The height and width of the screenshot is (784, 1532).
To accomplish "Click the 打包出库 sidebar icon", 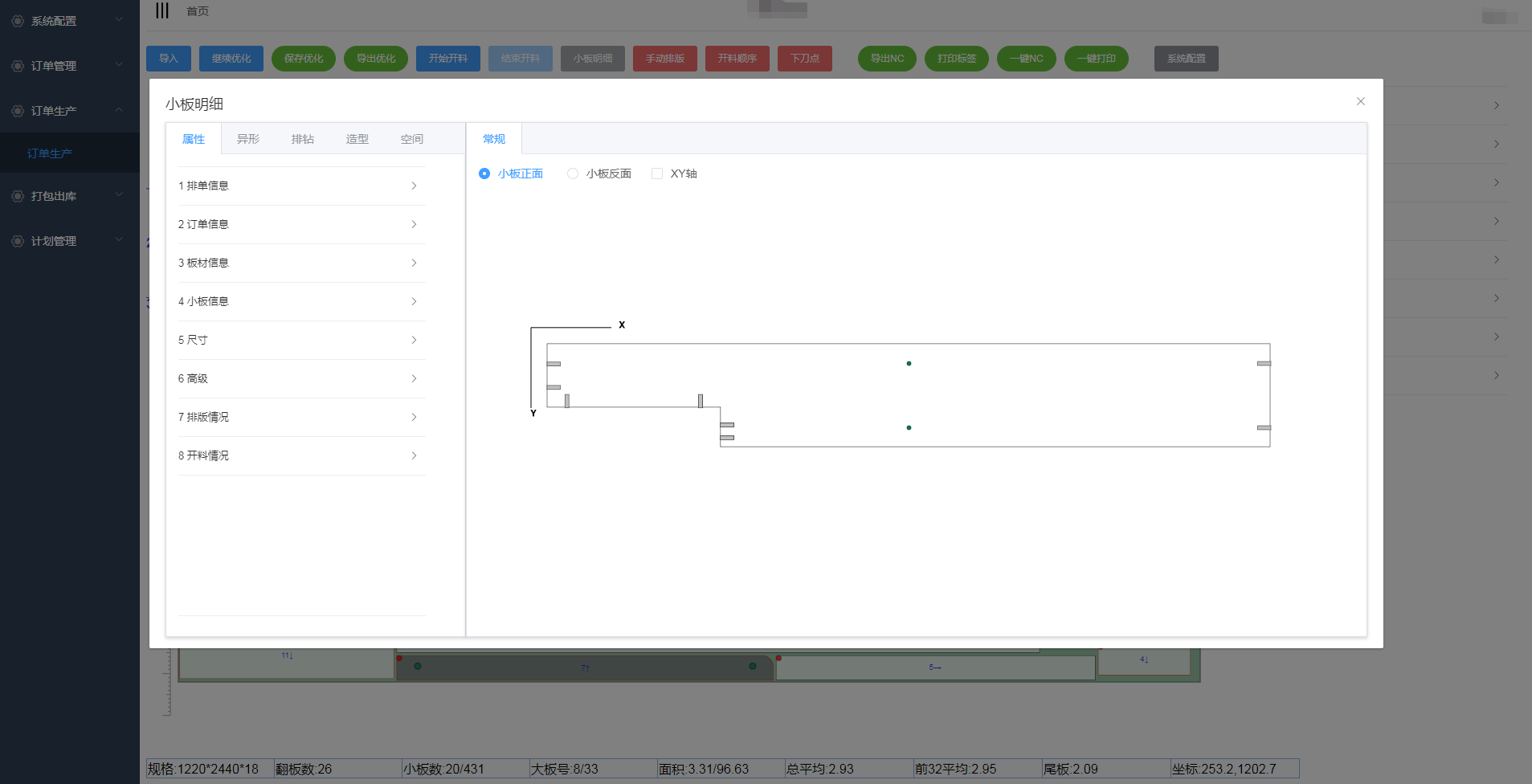I will click(x=18, y=196).
